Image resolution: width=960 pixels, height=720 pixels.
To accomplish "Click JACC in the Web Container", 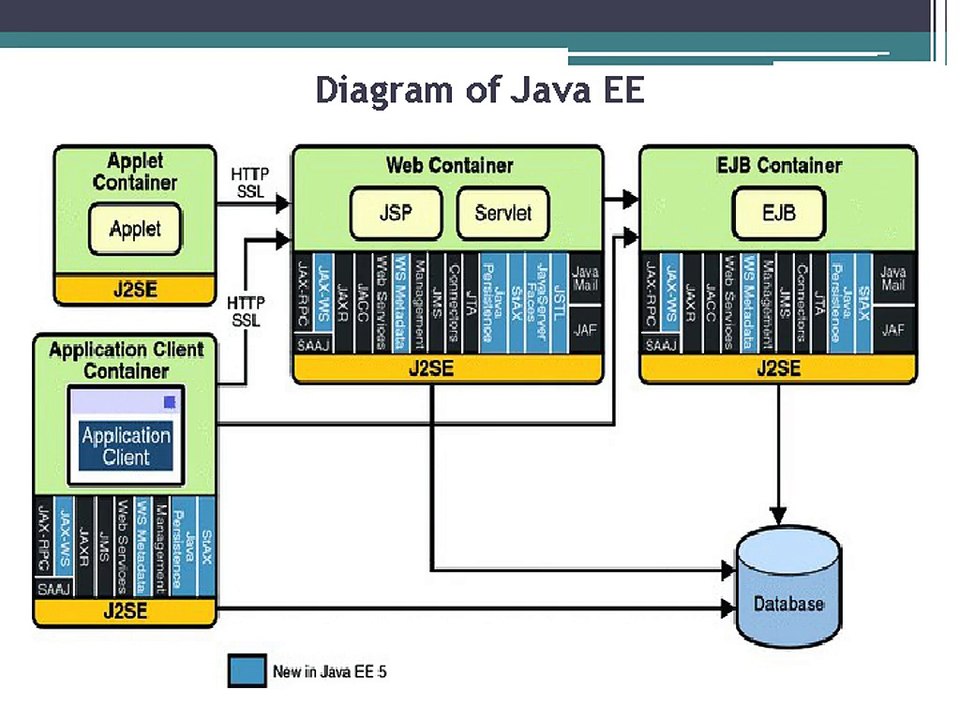I will [362, 302].
